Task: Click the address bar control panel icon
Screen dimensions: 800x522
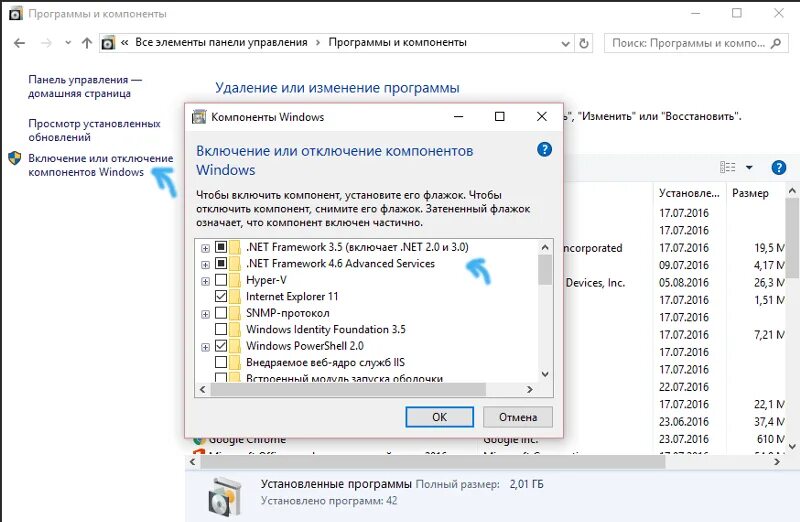Action: point(108,43)
